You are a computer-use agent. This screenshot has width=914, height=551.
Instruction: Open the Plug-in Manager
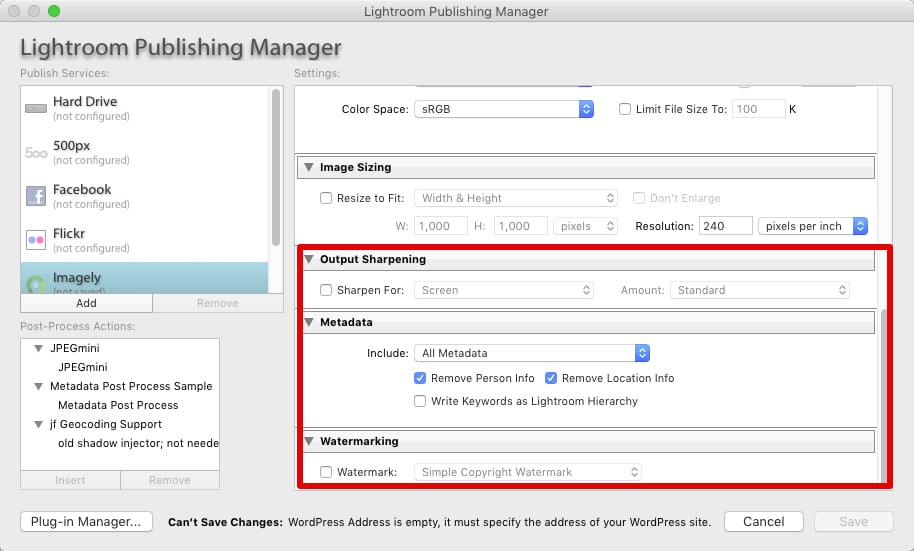86,522
